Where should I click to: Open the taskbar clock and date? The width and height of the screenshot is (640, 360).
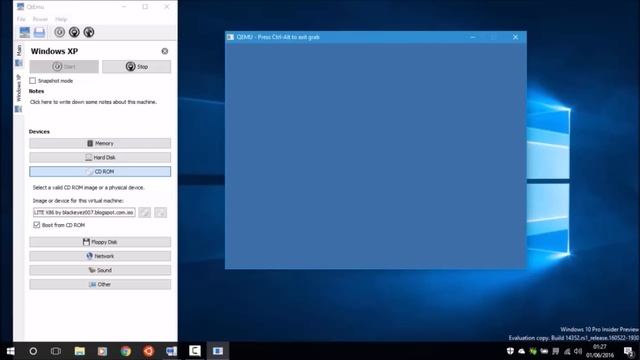point(600,351)
